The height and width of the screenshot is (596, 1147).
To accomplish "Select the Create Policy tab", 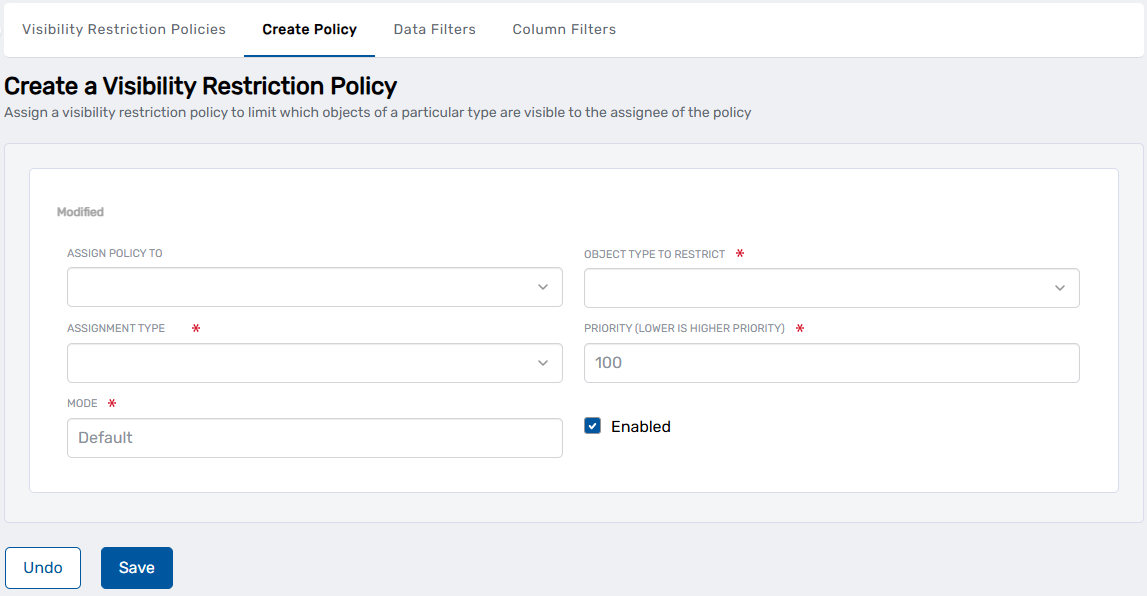I will pos(309,29).
